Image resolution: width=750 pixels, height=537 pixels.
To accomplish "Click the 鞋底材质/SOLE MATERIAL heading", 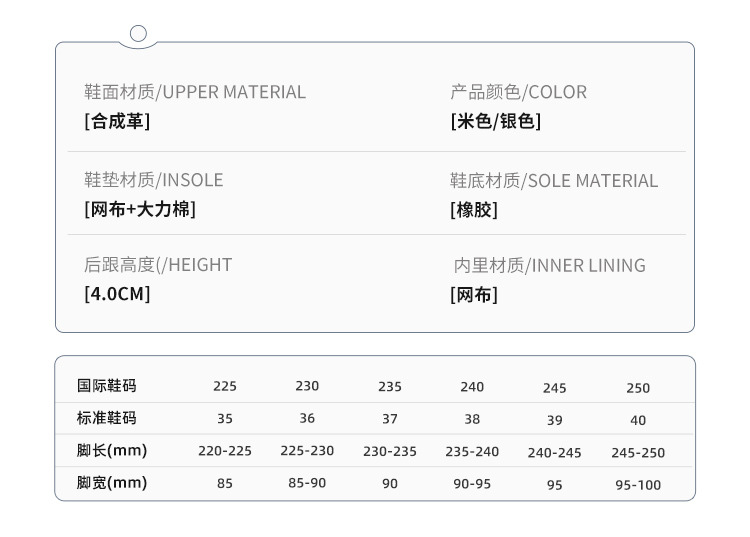I will [x=554, y=181].
